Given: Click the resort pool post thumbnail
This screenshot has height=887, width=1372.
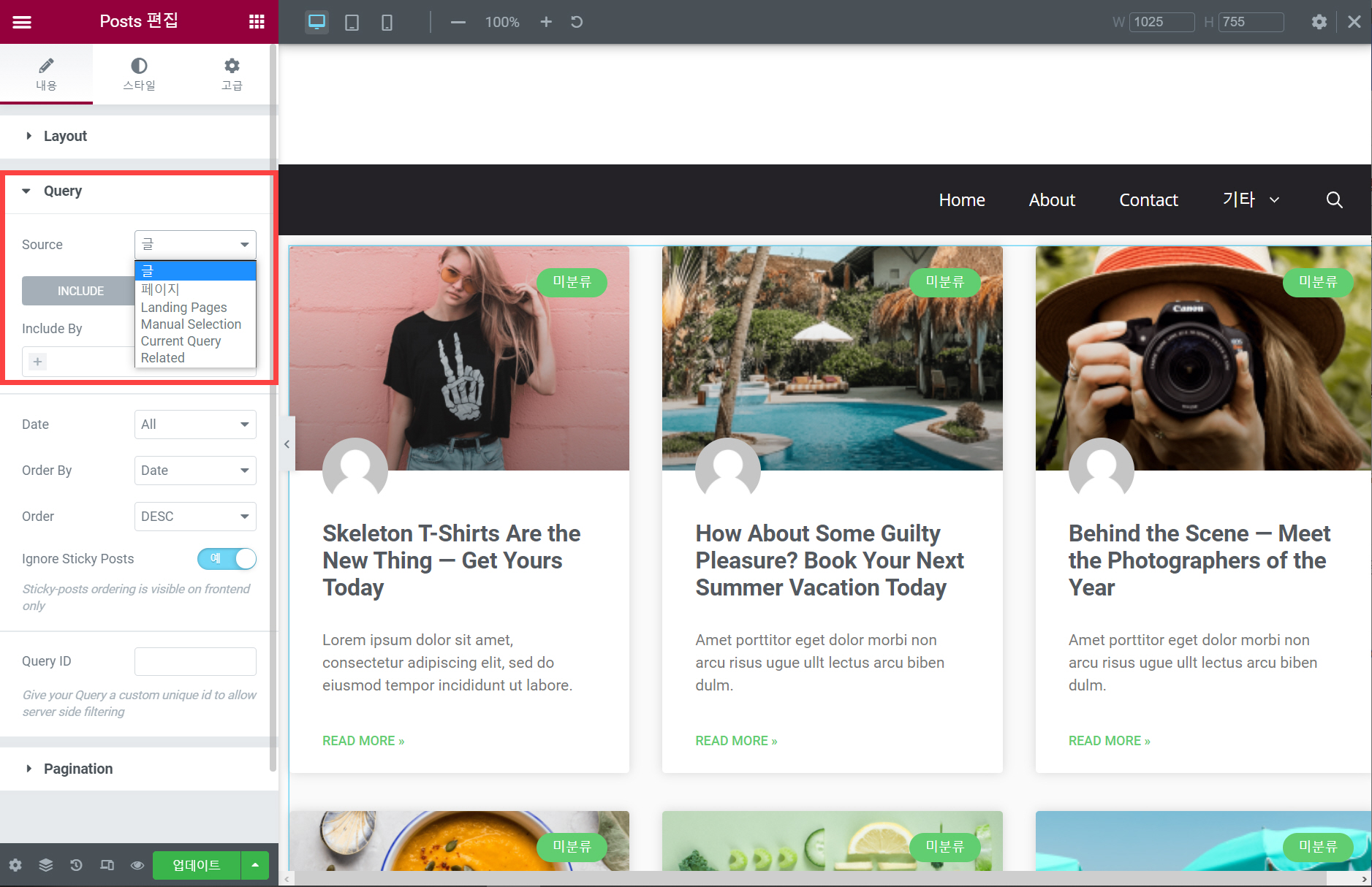Looking at the screenshot, I should pos(832,358).
